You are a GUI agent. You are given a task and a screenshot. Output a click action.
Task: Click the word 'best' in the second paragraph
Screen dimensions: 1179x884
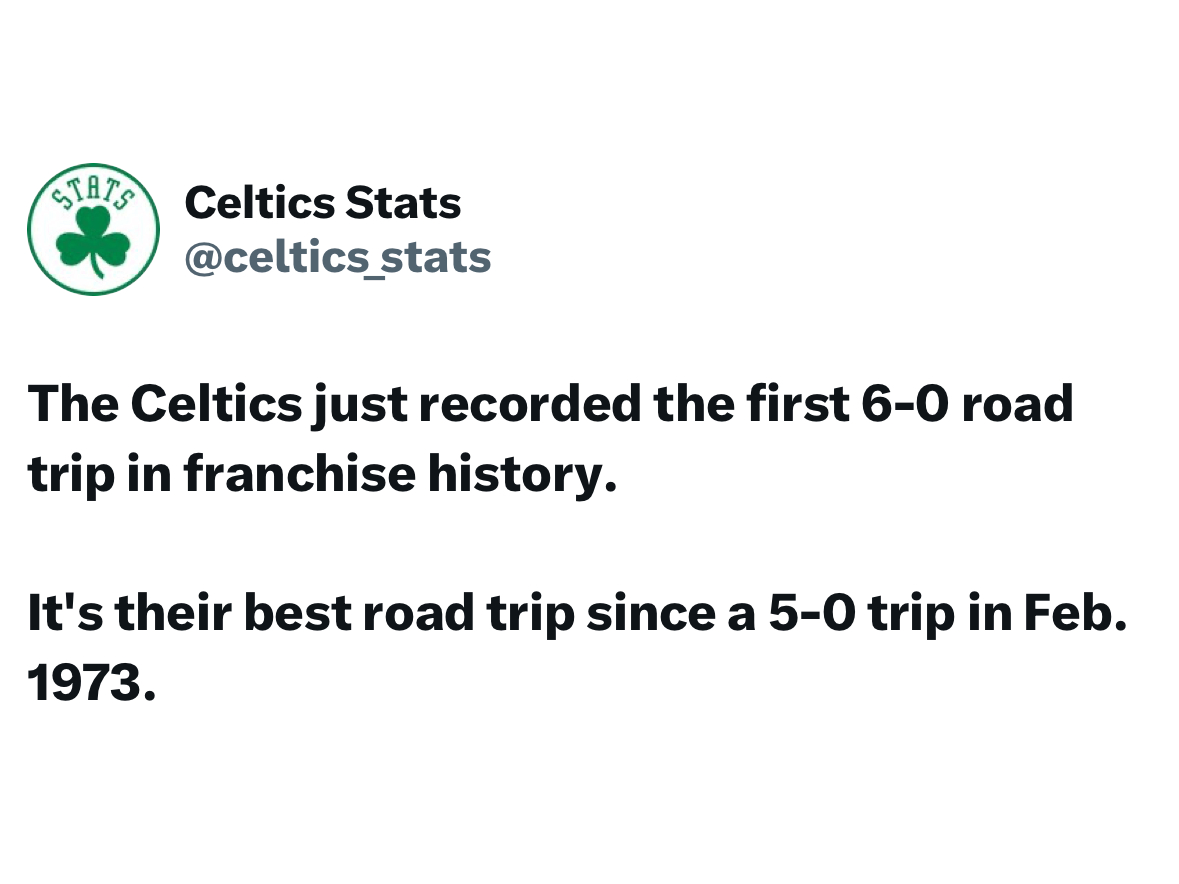[x=298, y=613]
